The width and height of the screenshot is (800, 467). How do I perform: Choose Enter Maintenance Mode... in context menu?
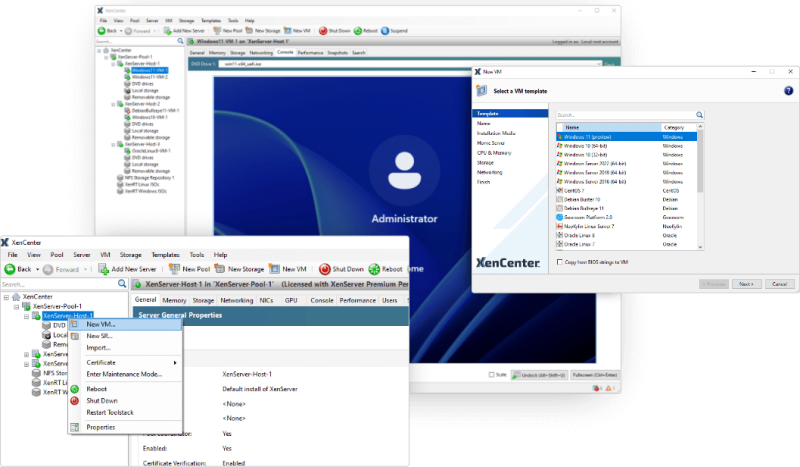pos(125,374)
